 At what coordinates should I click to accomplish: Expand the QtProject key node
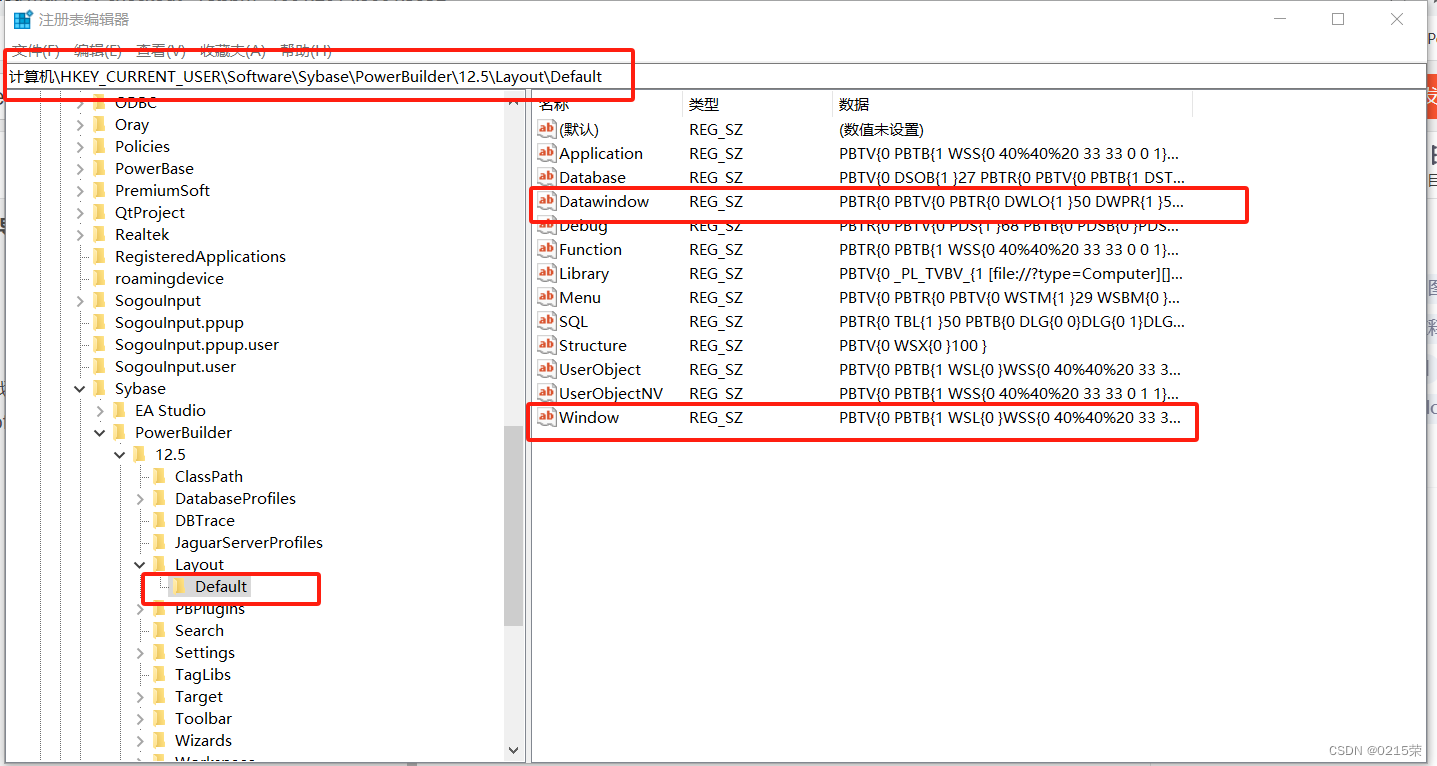(81, 213)
